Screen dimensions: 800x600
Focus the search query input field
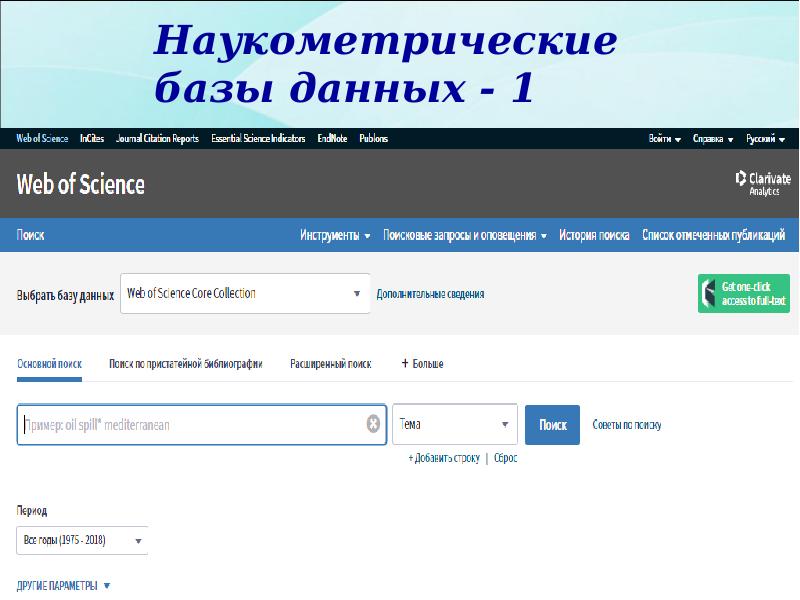point(194,425)
